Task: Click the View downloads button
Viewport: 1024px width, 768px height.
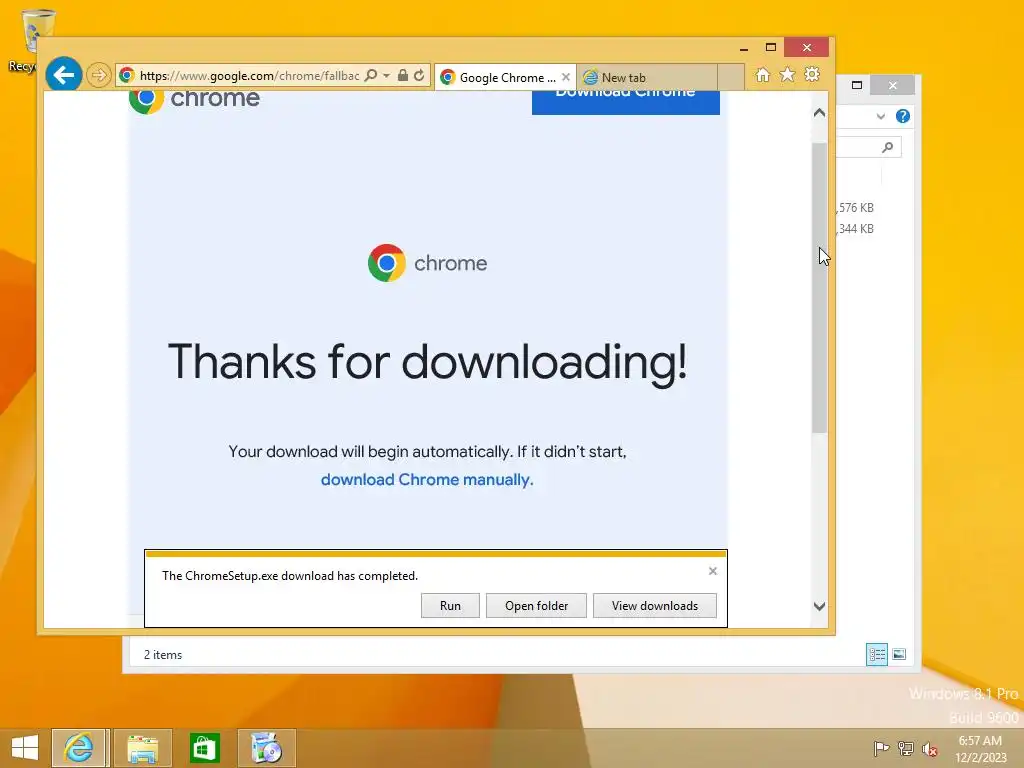Action: click(654, 605)
